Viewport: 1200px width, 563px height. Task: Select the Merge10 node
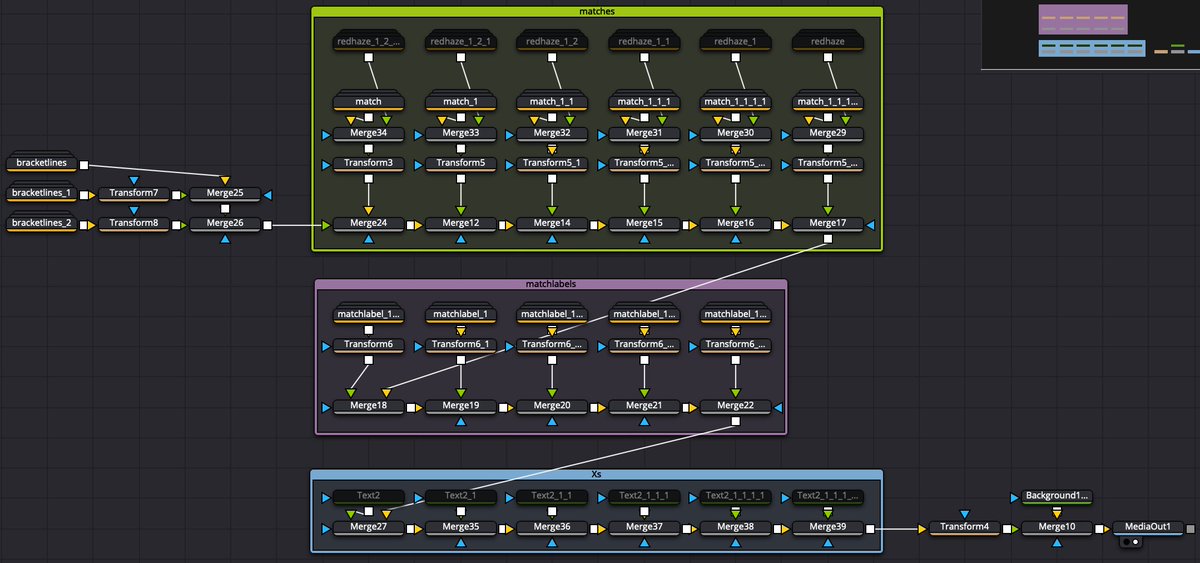(x=1056, y=527)
